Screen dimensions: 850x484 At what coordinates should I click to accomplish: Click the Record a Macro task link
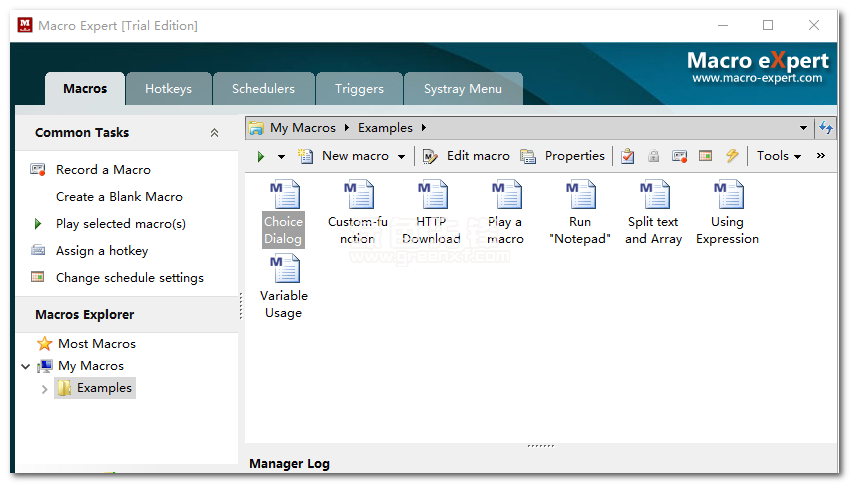tap(104, 170)
